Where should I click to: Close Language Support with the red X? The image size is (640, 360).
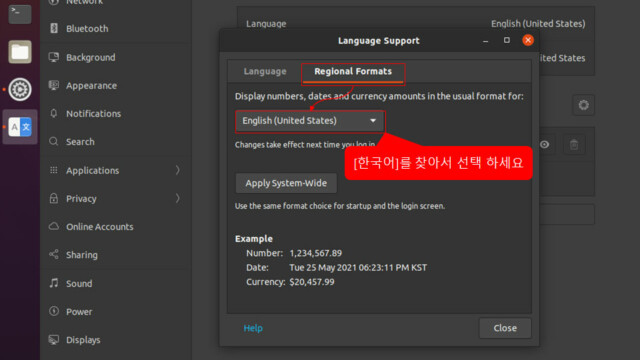(528, 40)
